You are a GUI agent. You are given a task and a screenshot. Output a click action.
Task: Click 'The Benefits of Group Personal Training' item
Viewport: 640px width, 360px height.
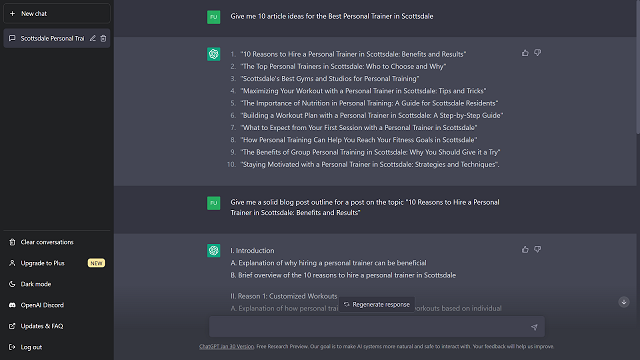coord(370,152)
